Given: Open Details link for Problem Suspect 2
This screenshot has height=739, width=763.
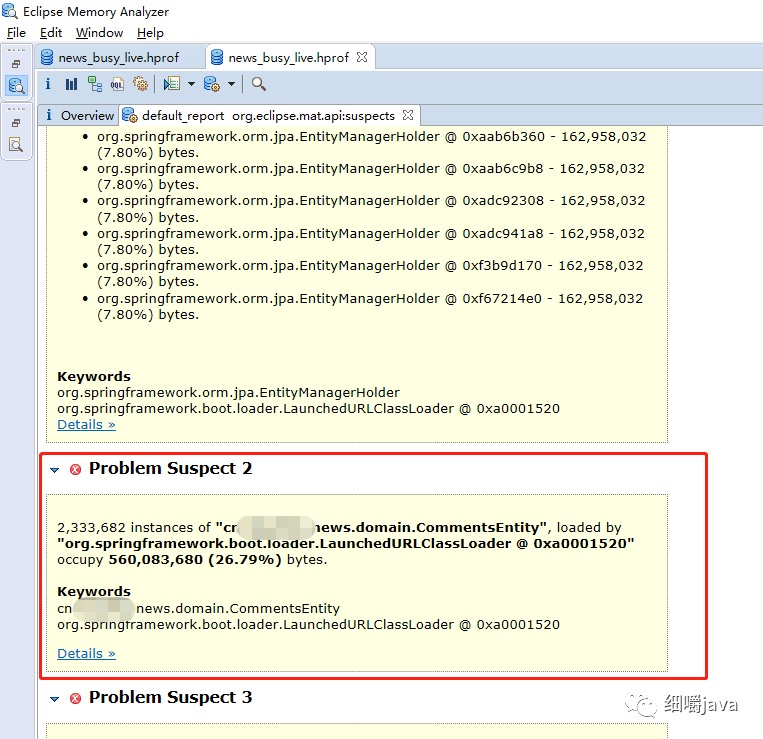Looking at the screenshot, I should [86, 653].
